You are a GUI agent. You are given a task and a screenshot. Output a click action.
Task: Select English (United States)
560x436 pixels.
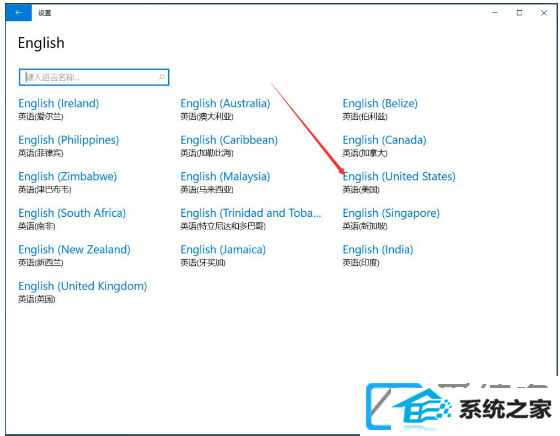[399, 181]
